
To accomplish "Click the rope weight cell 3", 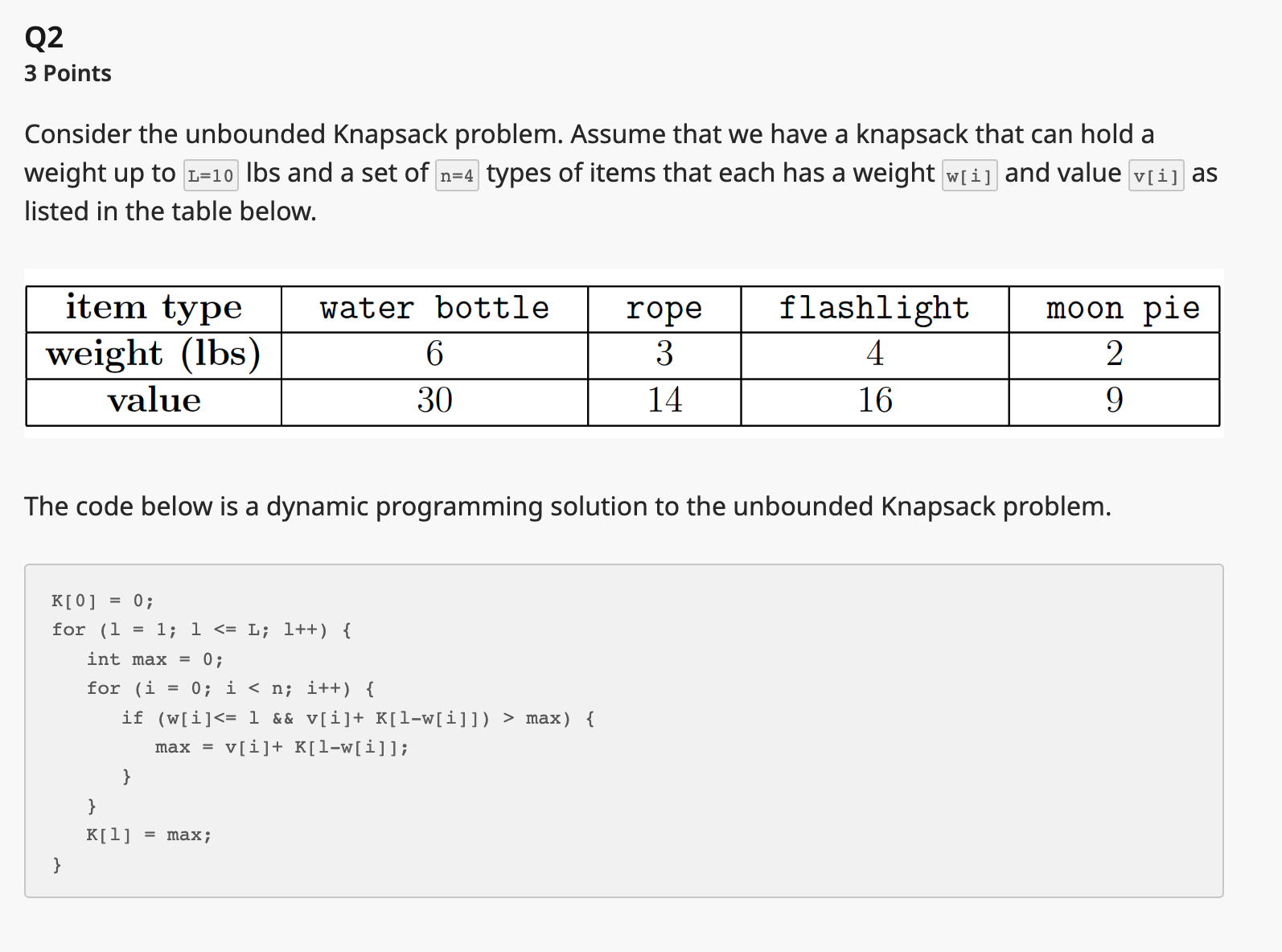I will pyautogui.click(x=664, y=355).
